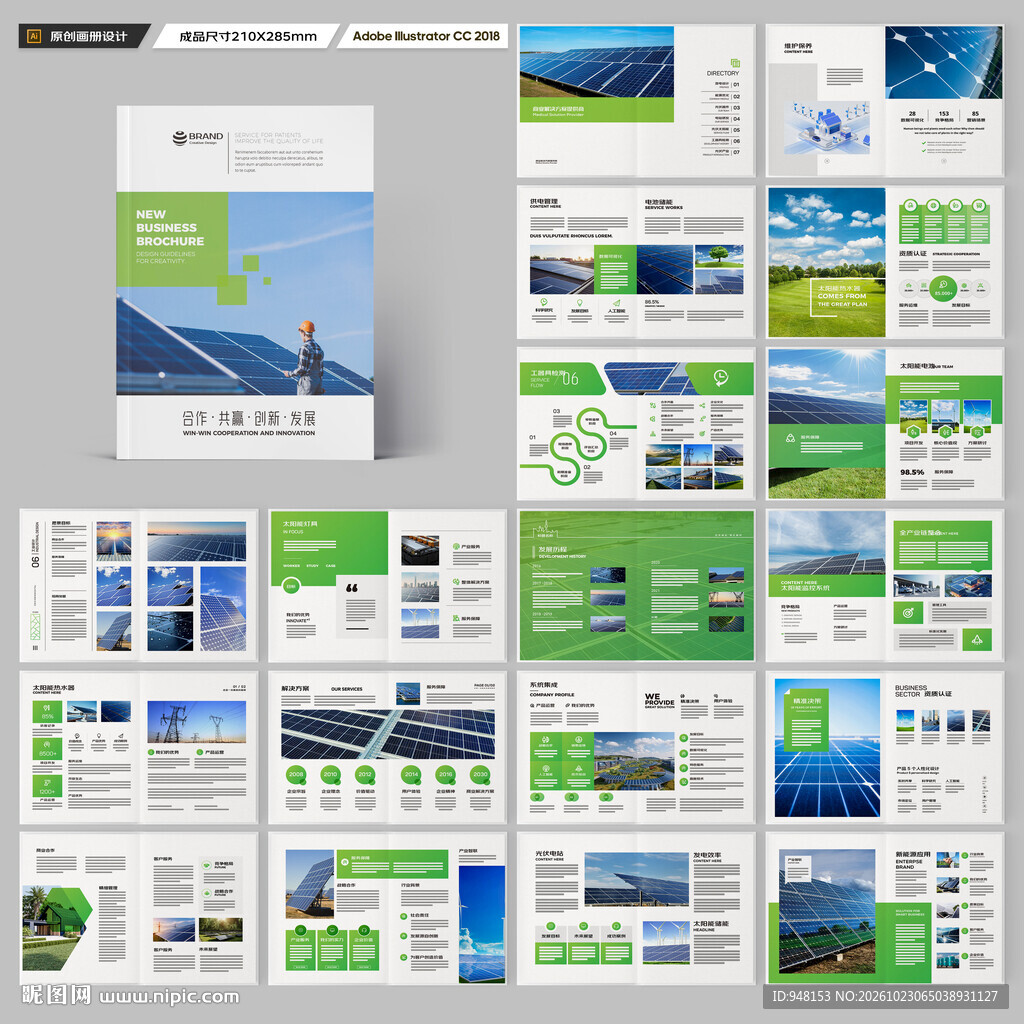Open the 维护保养 spread
The width and height of the screenshot is (1024, 1024).
pos(885,101)
